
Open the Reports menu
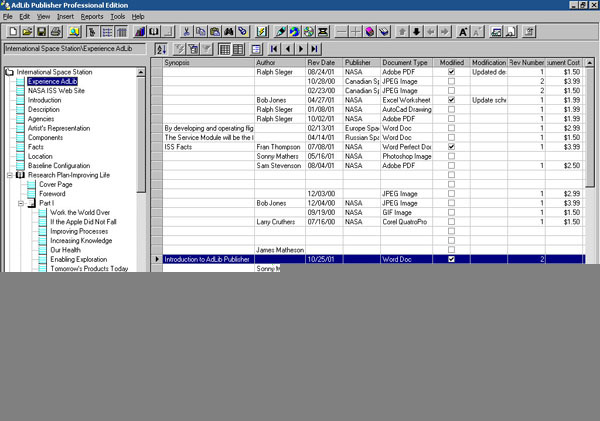pos(92,16)
